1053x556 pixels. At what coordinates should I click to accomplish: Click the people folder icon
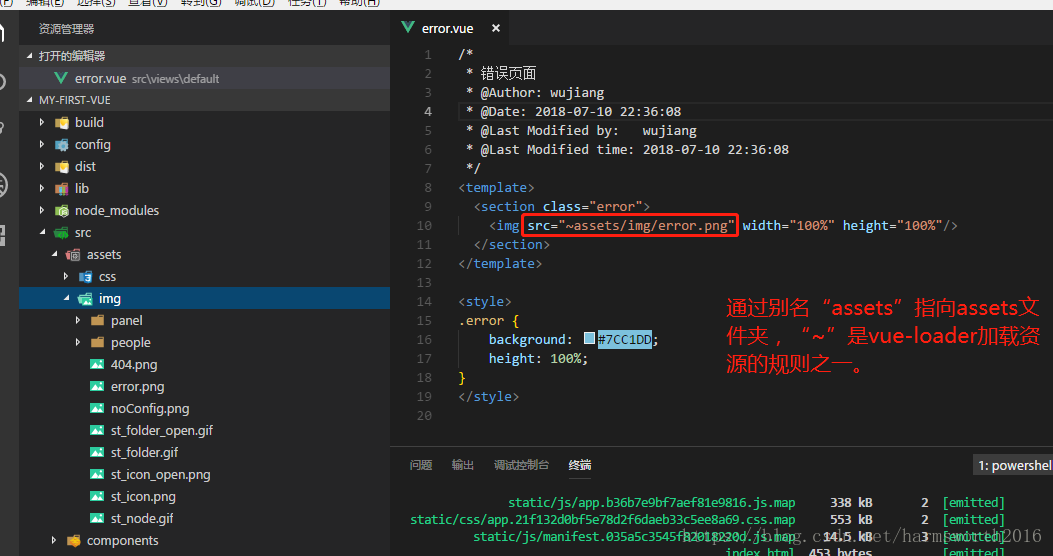pyautogui.click(x=97, y=342)
